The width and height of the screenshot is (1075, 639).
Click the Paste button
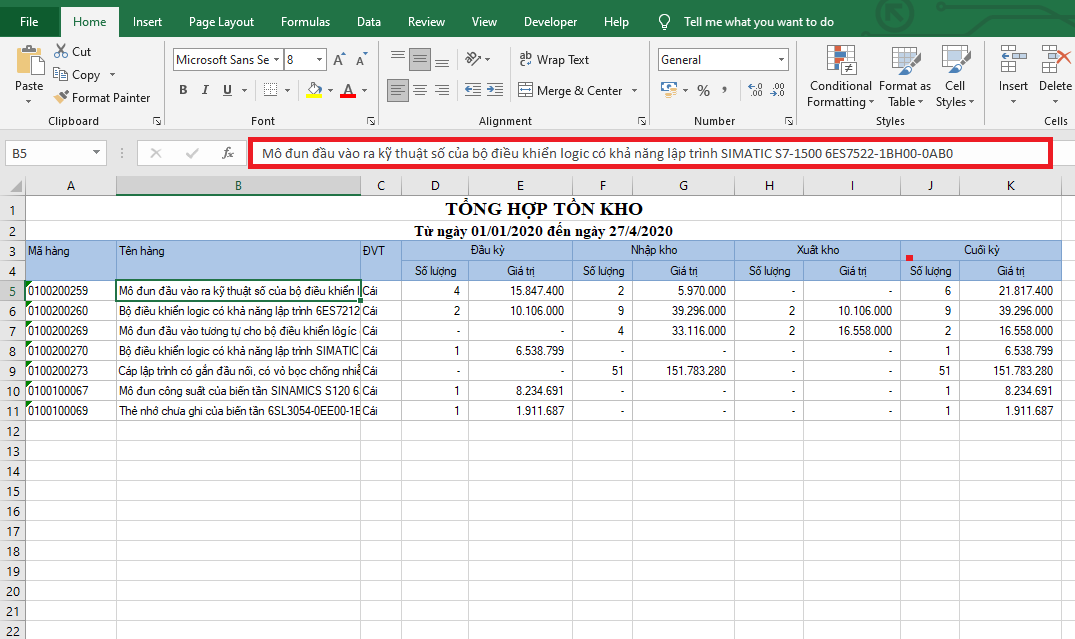29,70
